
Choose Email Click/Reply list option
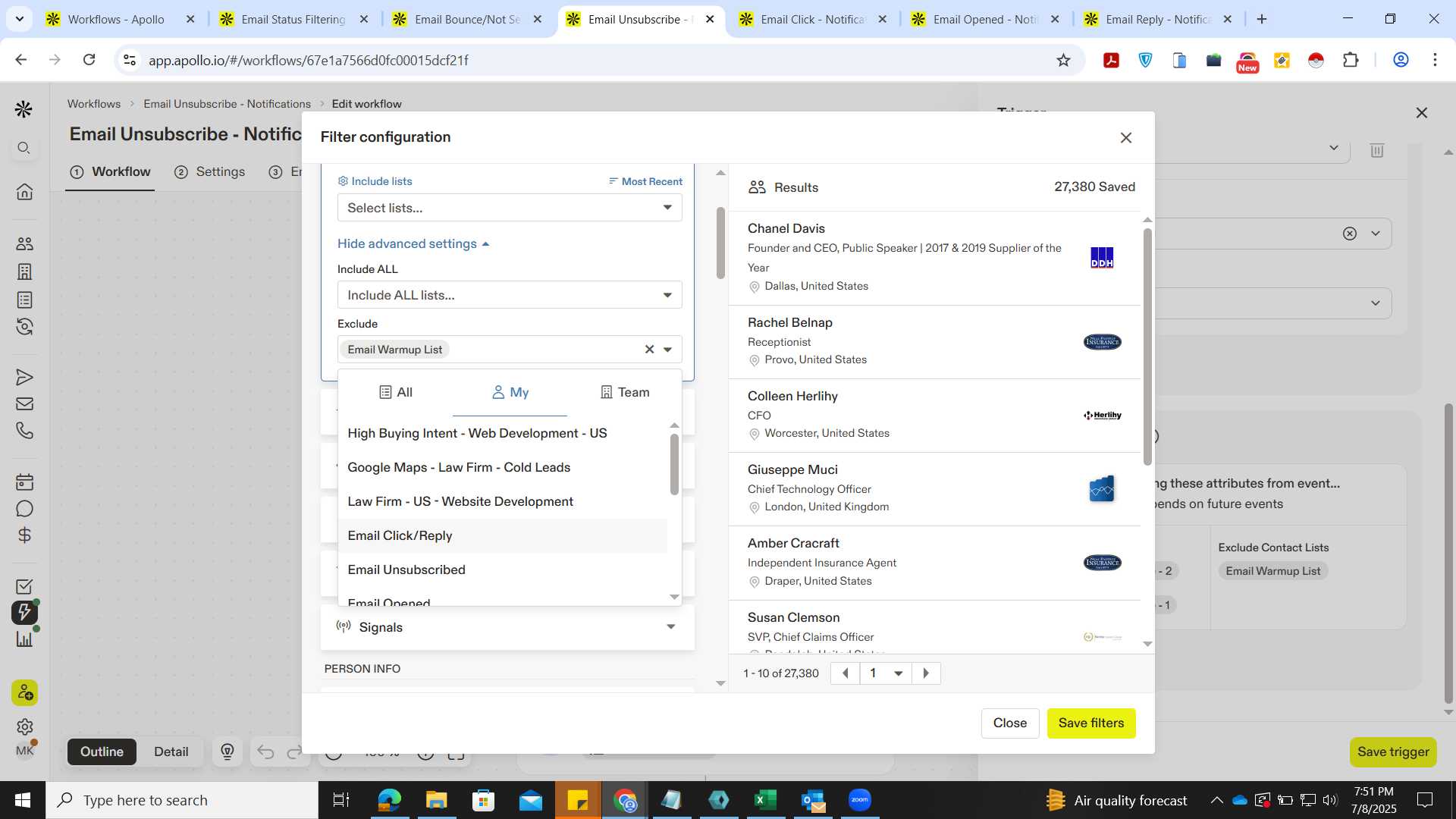[x=503, y=536]
